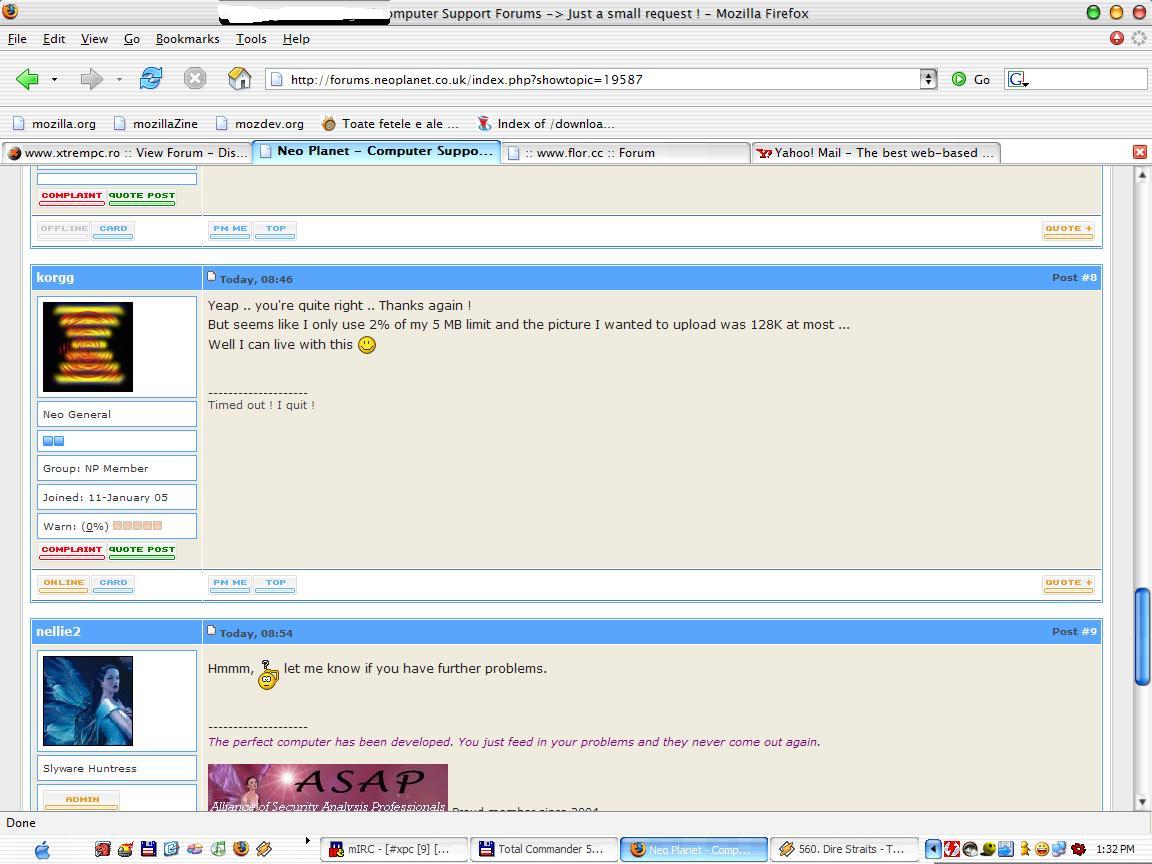The width and height of the screenshot is (1152, 864).
Task: Switch to Total Commander taskbar window
Action: [545, 849]
